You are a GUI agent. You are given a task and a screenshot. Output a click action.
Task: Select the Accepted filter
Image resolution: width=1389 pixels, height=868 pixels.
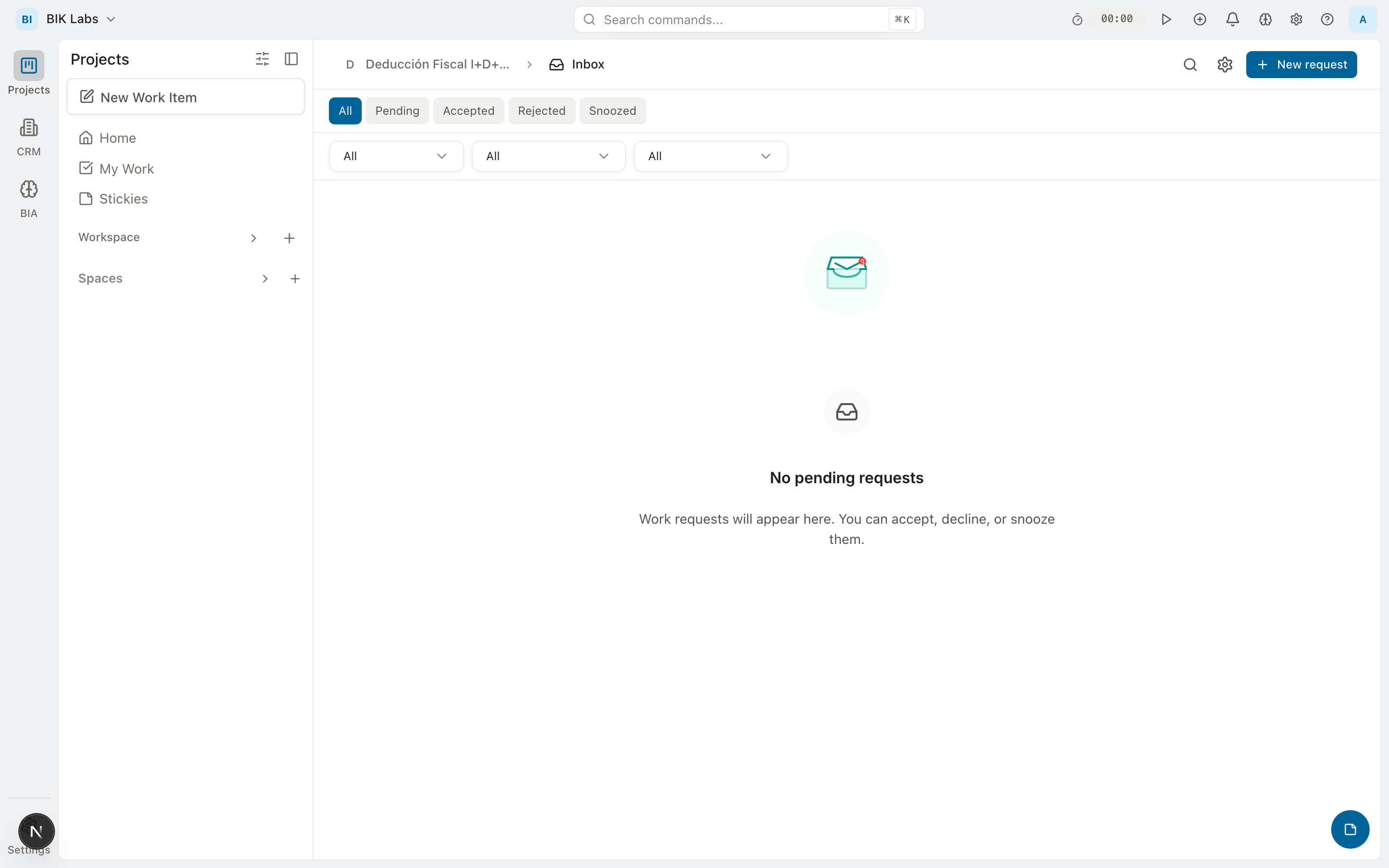[468, 110]
